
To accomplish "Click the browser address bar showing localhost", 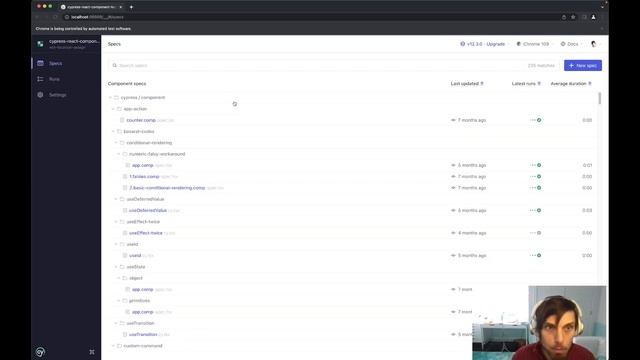I will coord(310,17).
